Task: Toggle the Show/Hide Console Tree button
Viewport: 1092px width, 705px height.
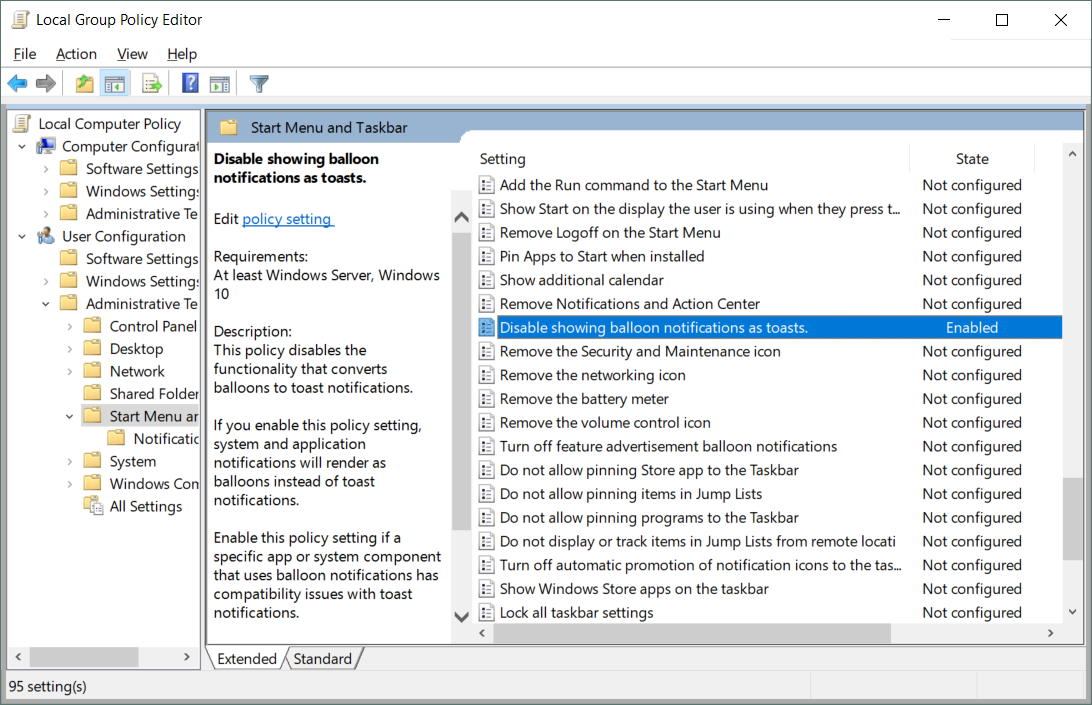Action: click(x=115, y=84)
